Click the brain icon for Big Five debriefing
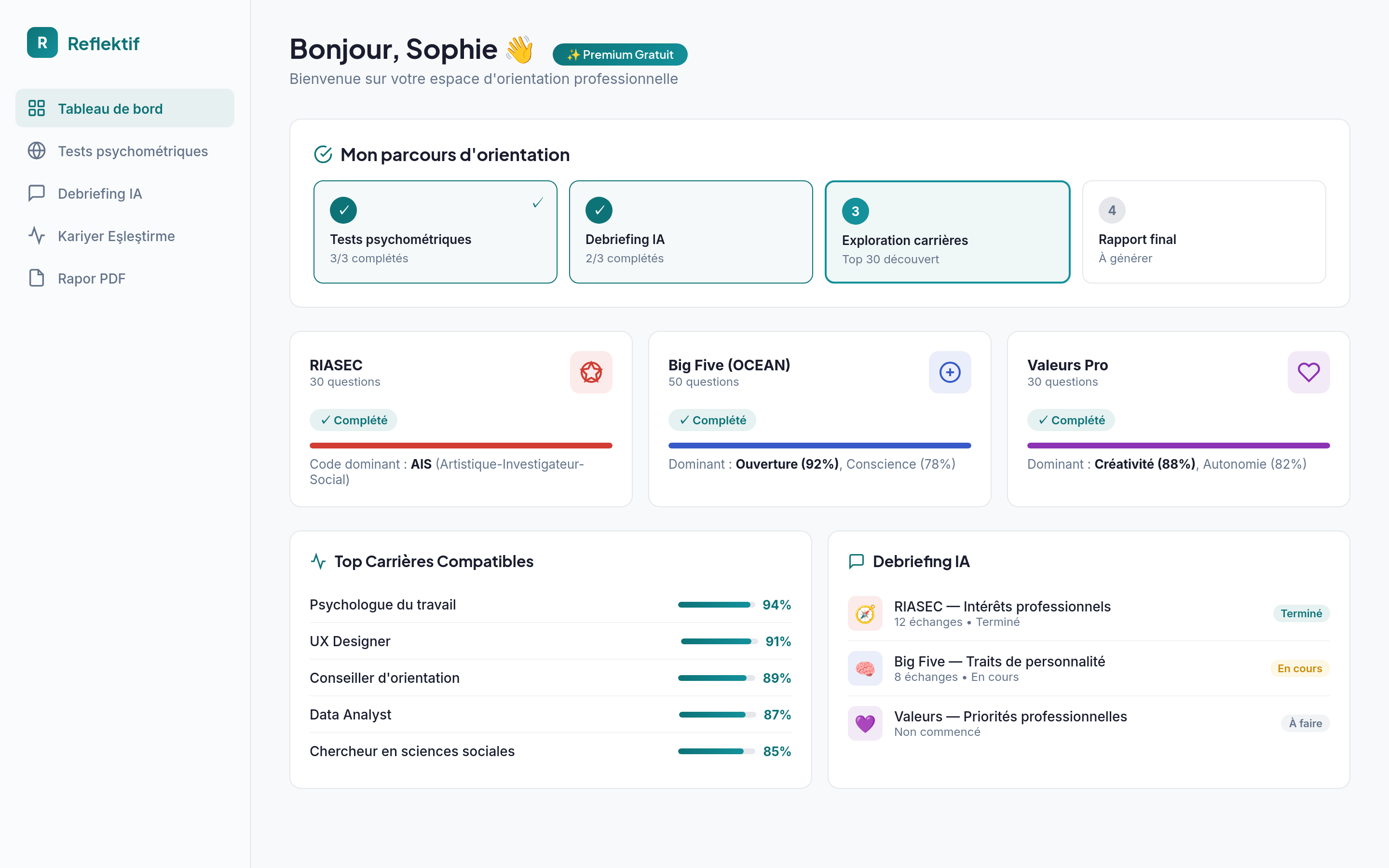Viewport: 1389px width, 868px height. click(x=864, y=668)
